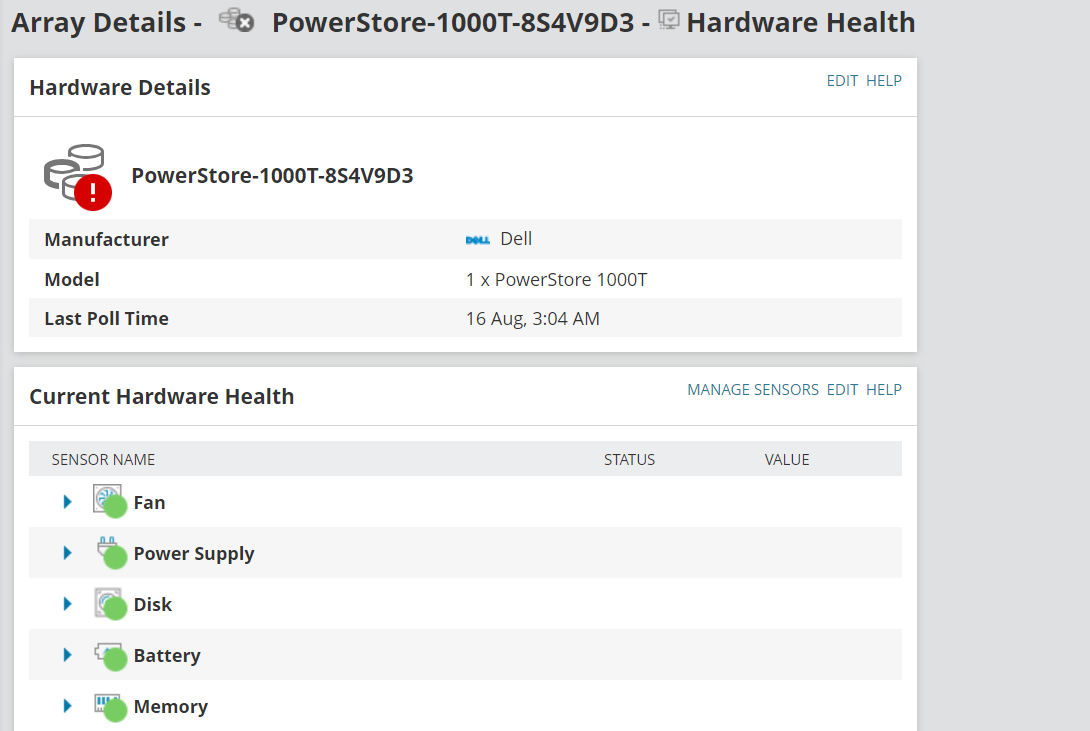Click the Memory sensor icon
This screenshot has height=731, width=1090.
pos(111,706)
